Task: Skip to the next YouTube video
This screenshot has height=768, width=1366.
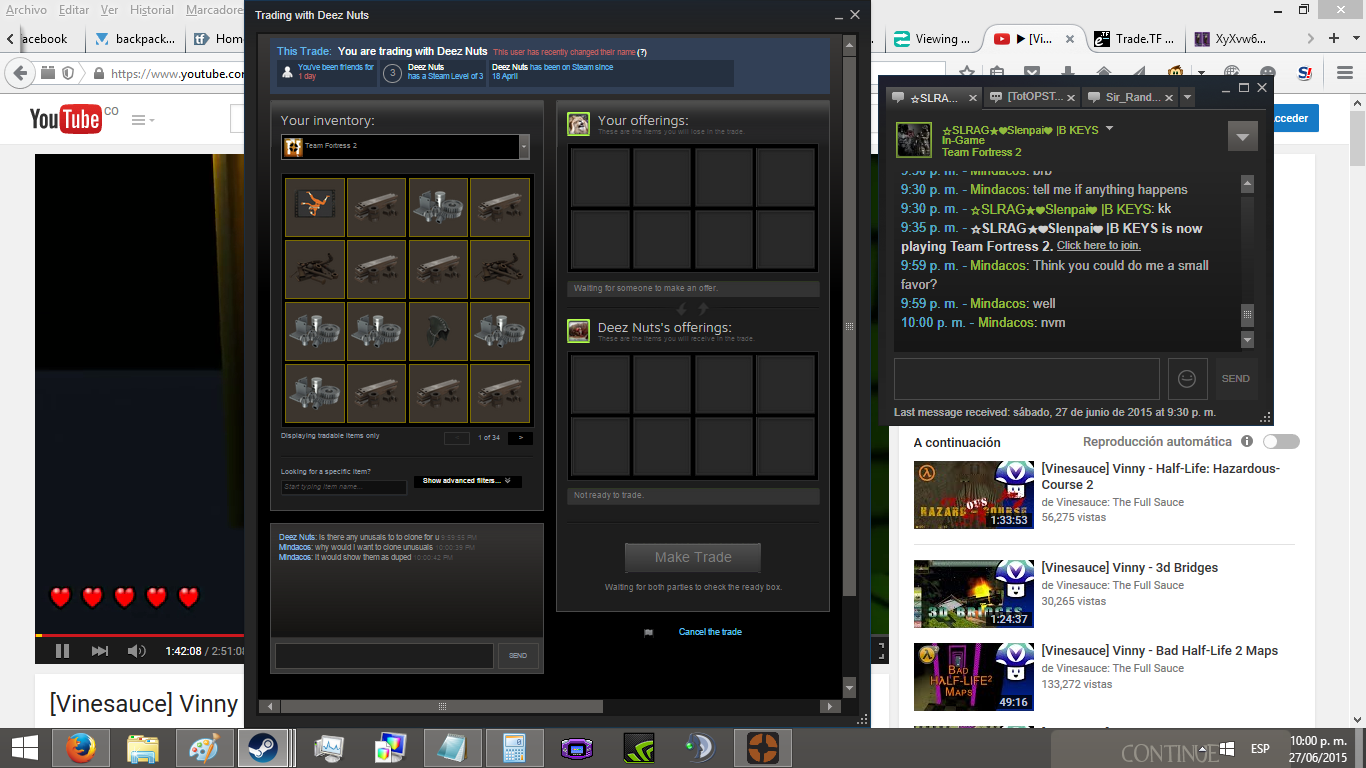Action: [100, 651]
